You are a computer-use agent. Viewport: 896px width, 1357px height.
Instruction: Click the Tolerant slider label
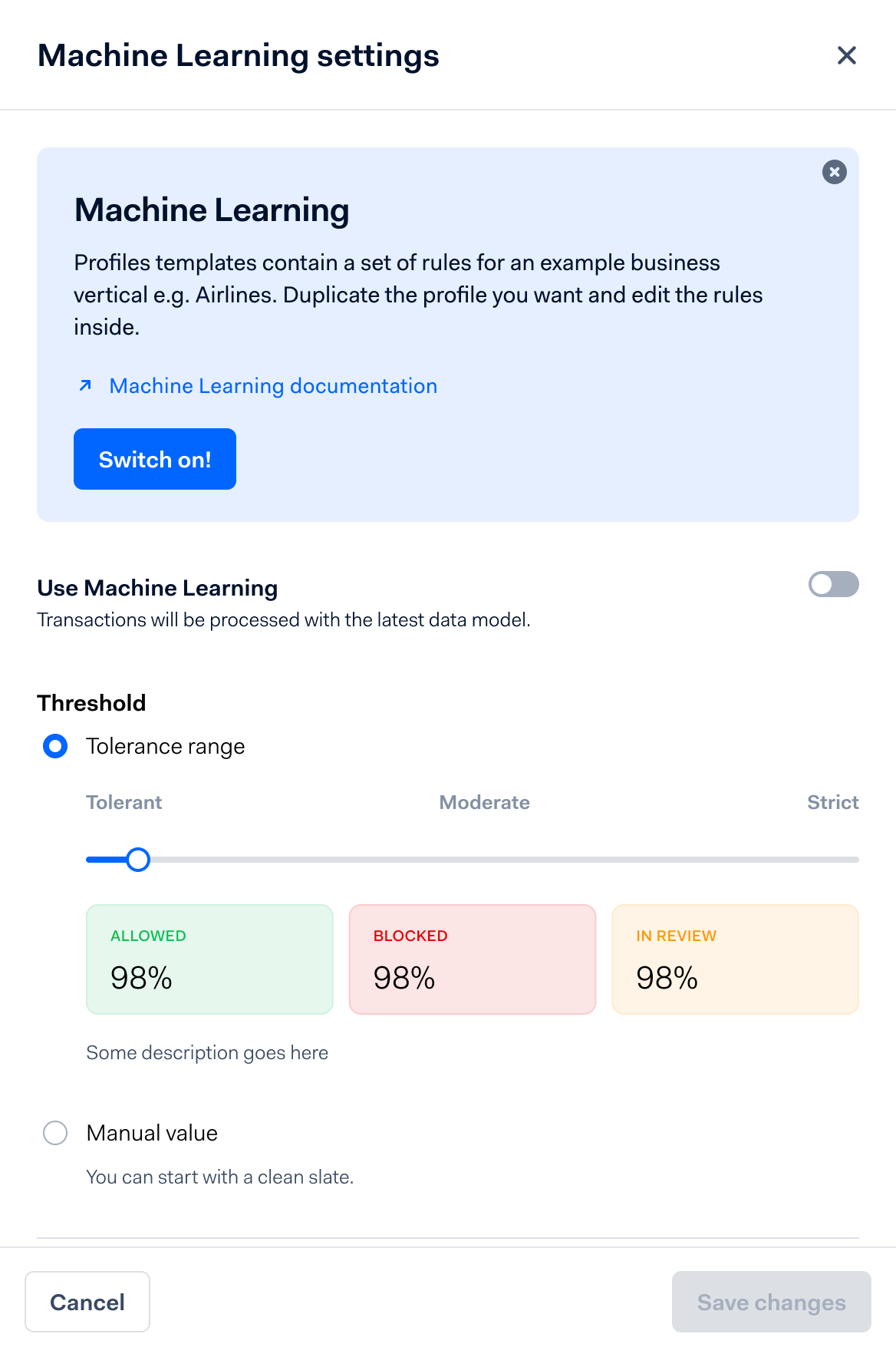pos(124,802)
